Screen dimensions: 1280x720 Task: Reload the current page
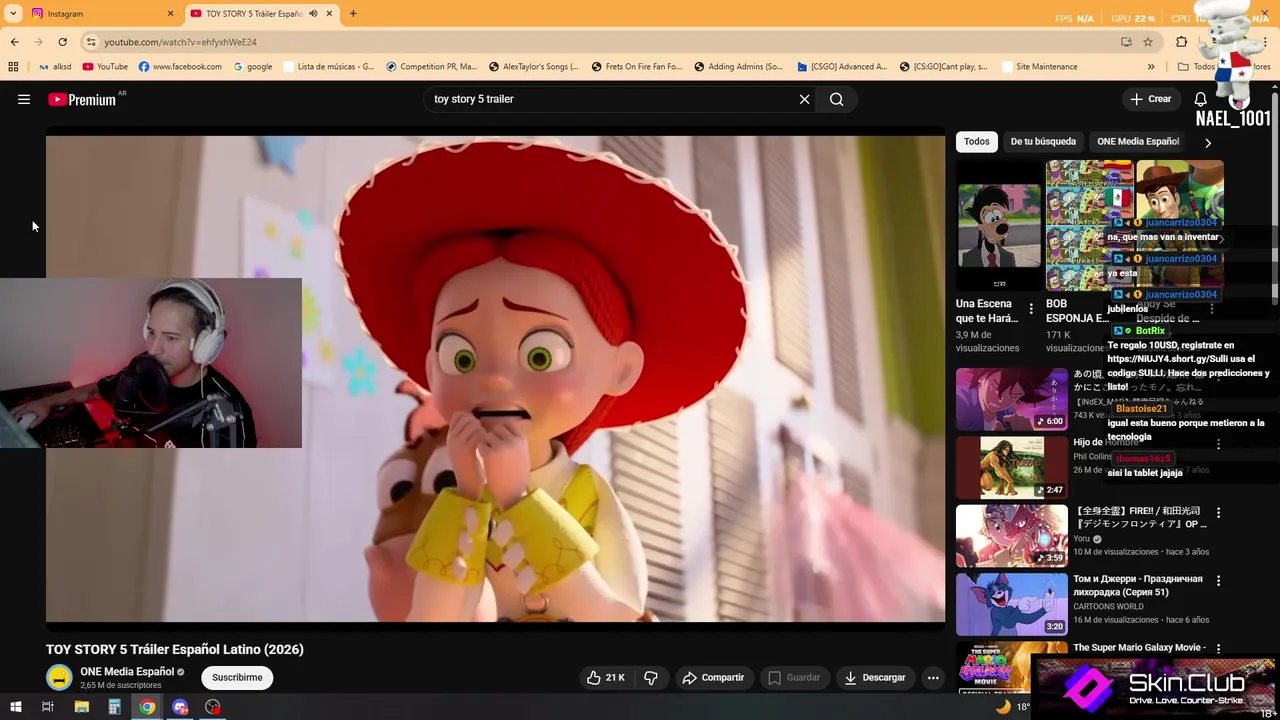point(62,42)
